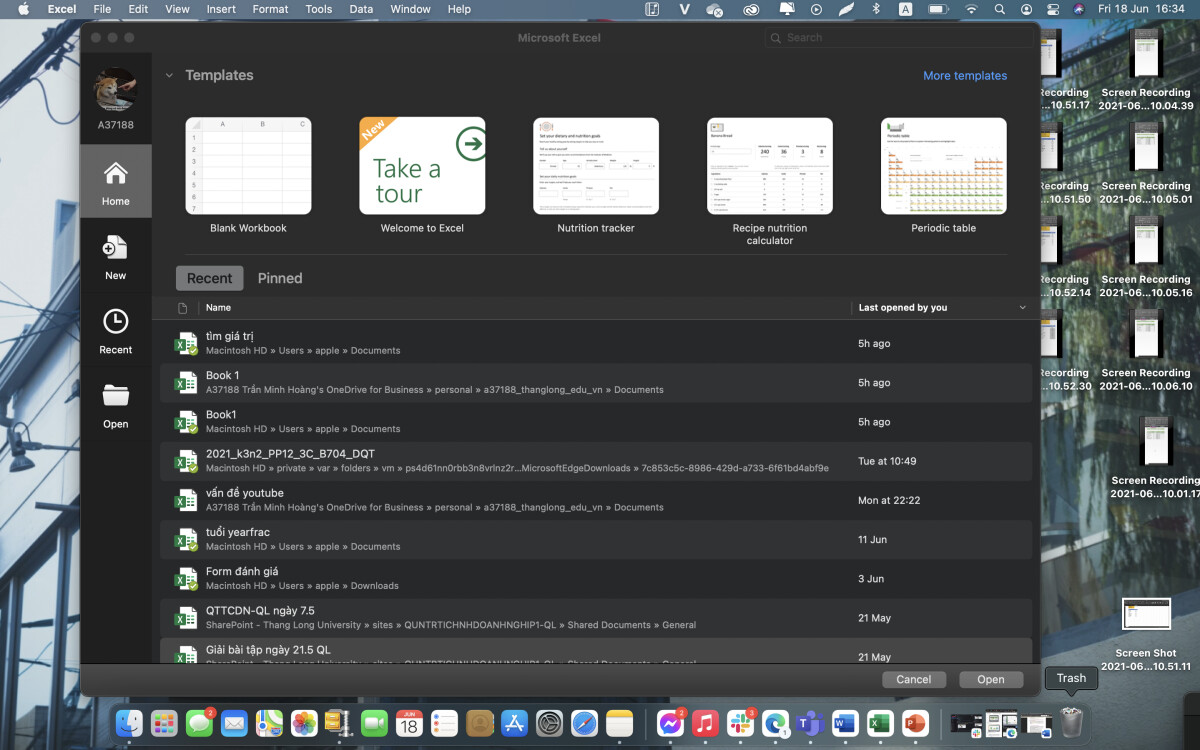Click Excel file icon for vấn đề youtube
This screenshot has width=1200, height=750.
click(x=186, y=500)
